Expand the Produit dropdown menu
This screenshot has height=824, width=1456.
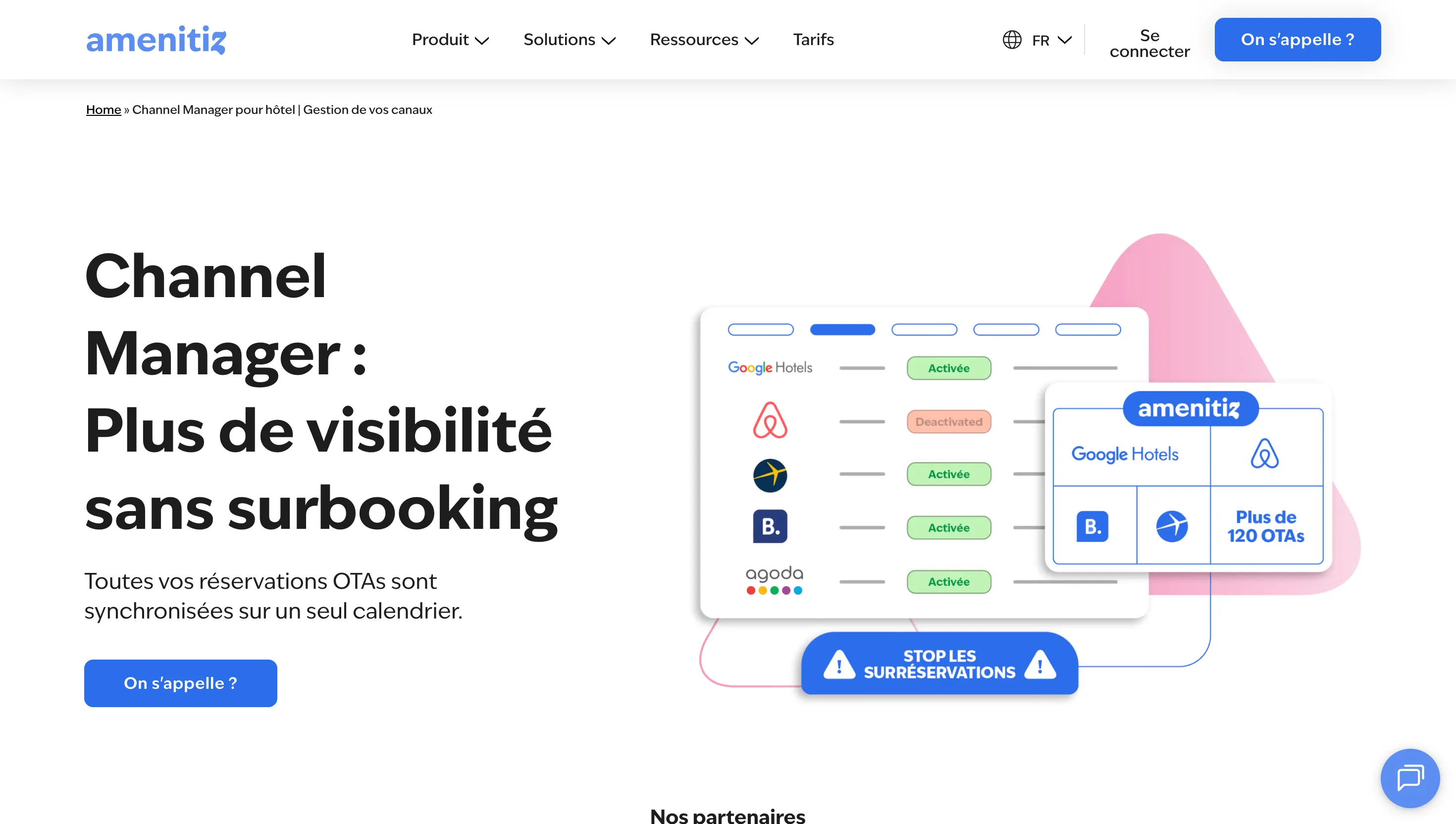click(x=450, y=40)
